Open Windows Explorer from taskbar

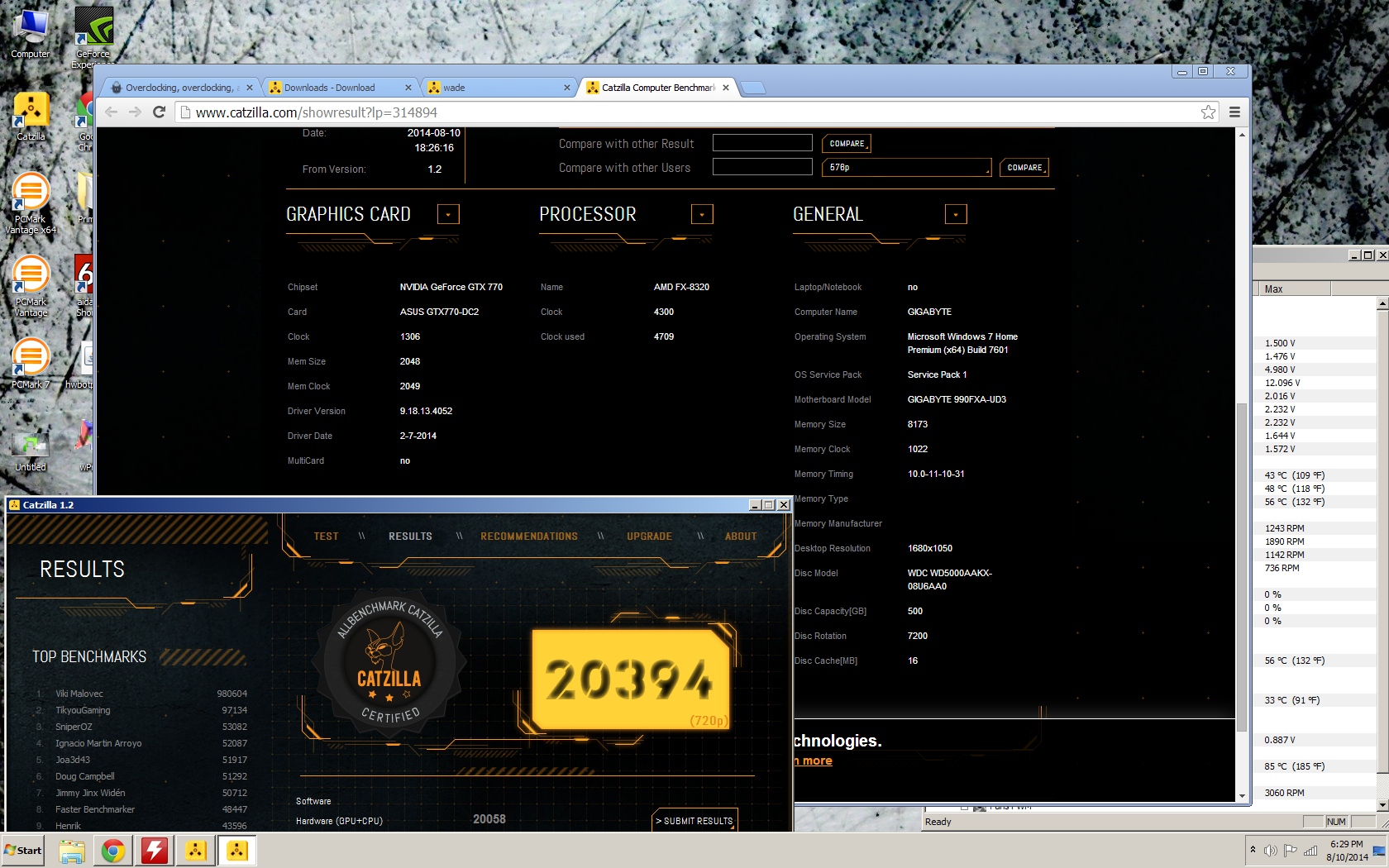pos(72,851)
